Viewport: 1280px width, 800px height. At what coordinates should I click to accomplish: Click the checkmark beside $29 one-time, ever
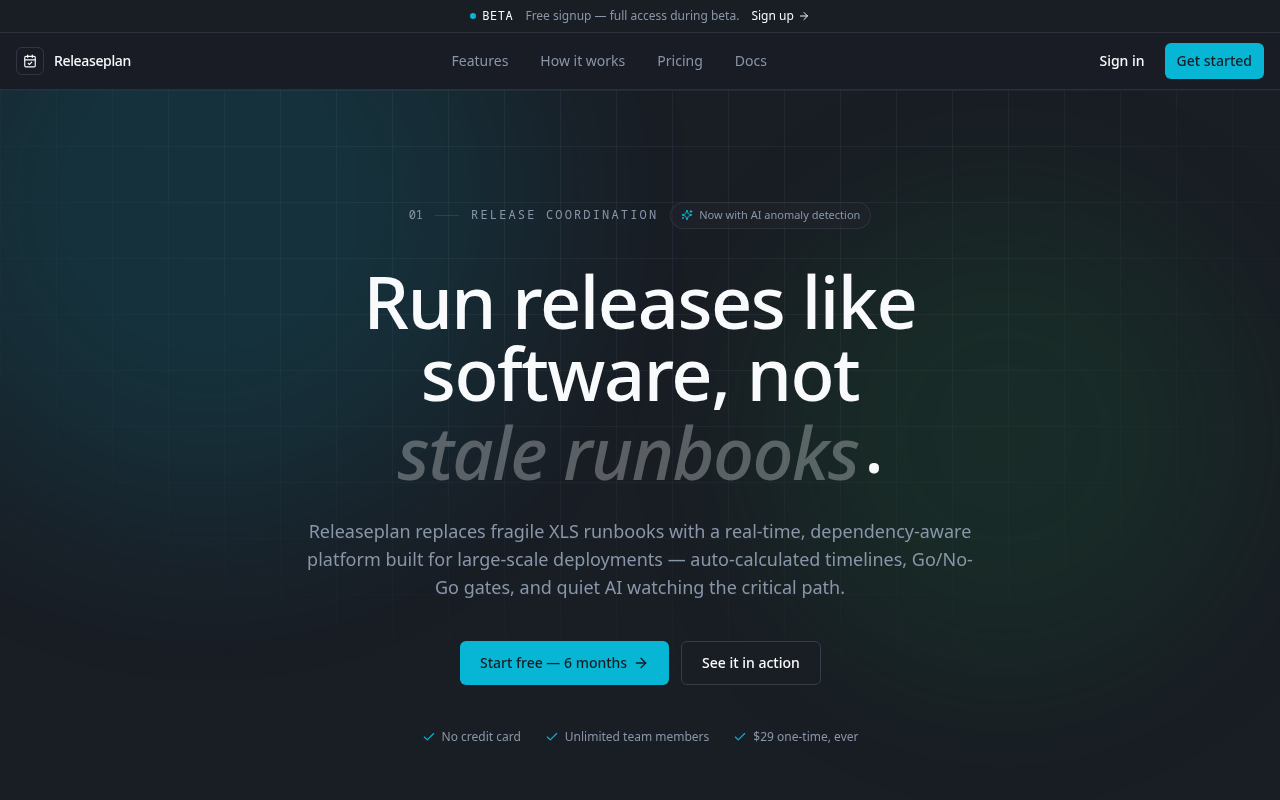740,737
